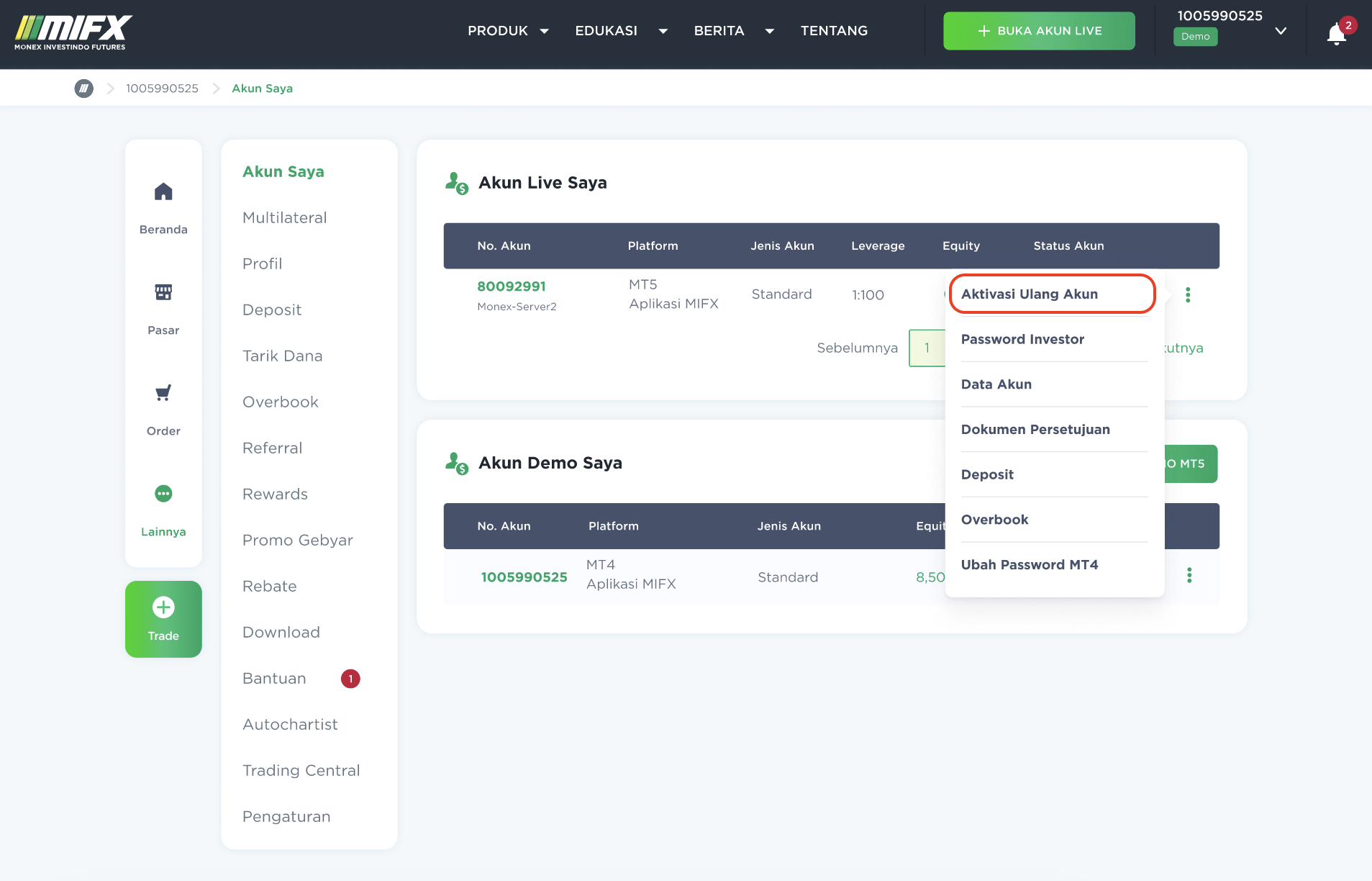Click Monex-Server2 label
Screen dimensions: 1372x881
point(517,307)
